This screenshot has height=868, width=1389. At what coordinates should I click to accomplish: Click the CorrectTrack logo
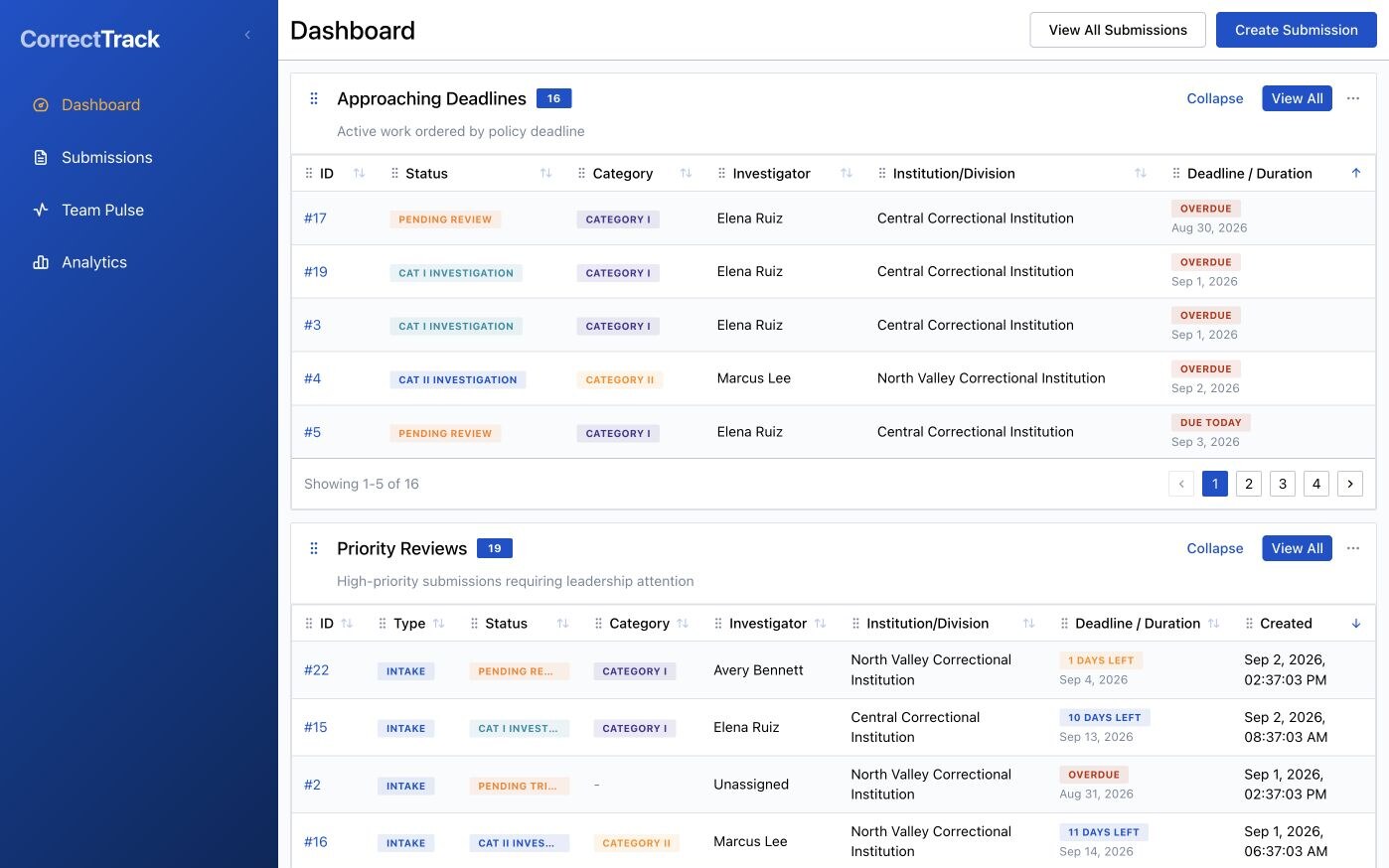(90, 39)
